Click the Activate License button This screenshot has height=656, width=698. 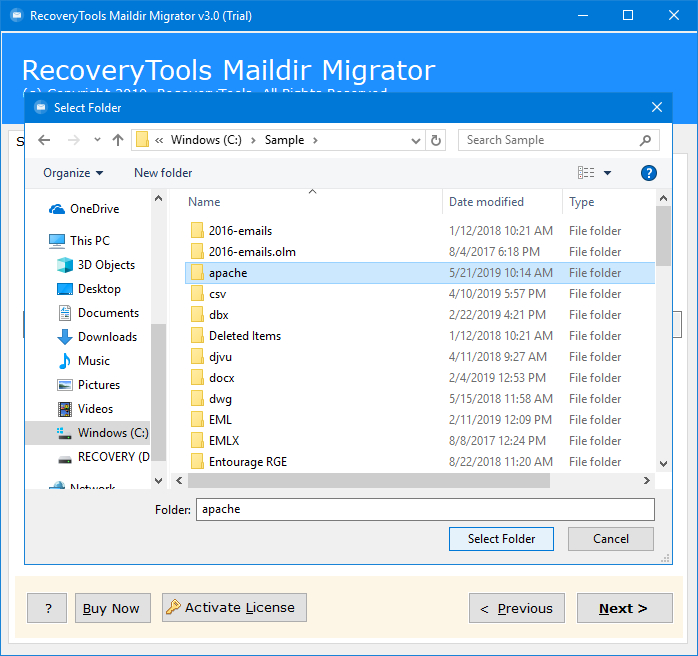coord(234,607)
